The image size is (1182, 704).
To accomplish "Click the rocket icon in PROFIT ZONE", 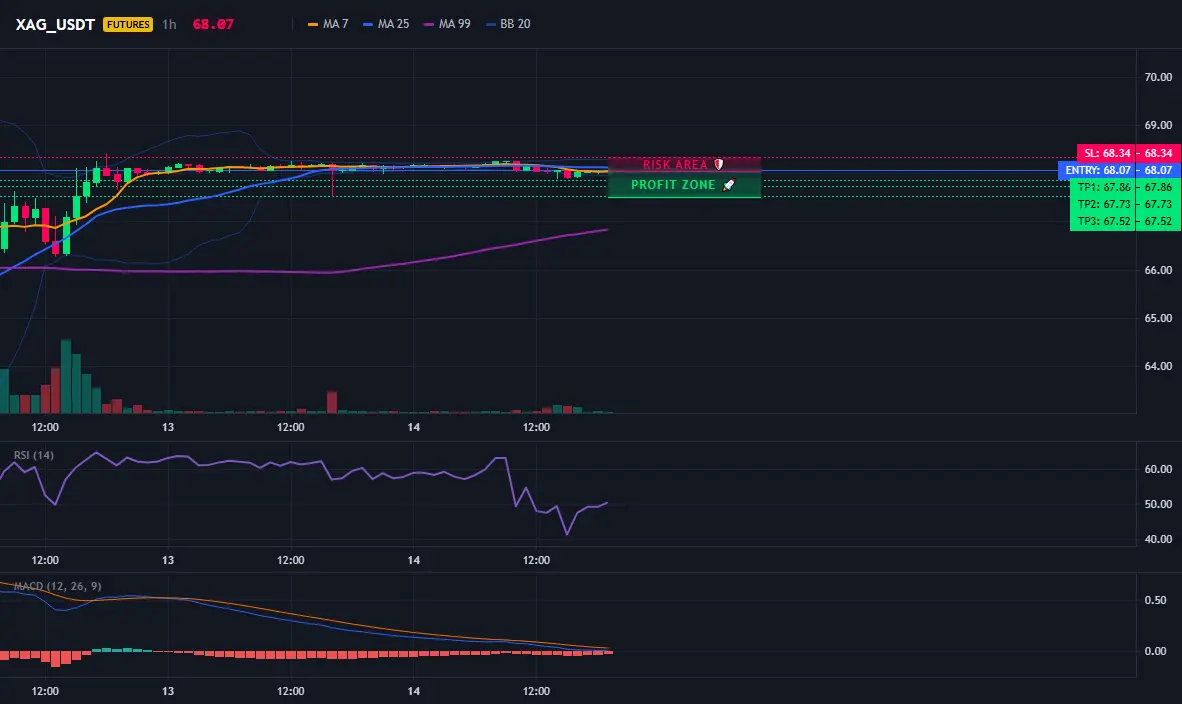I will tap(728, 185).
